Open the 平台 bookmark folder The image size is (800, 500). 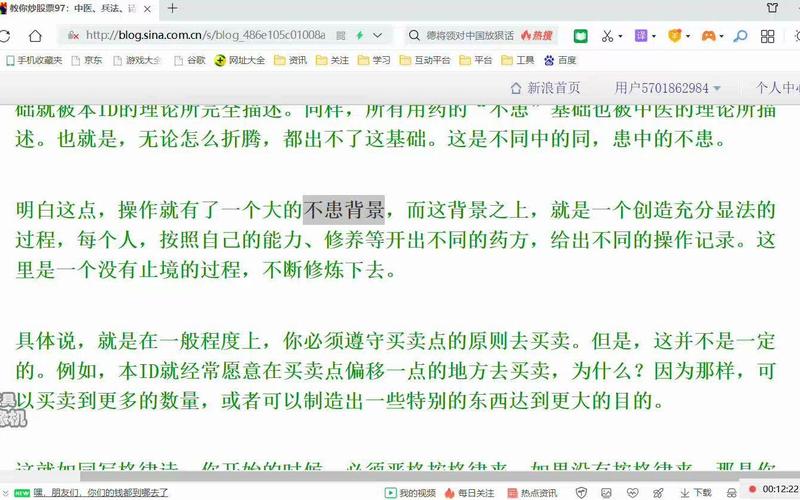(x=476, y=60)
